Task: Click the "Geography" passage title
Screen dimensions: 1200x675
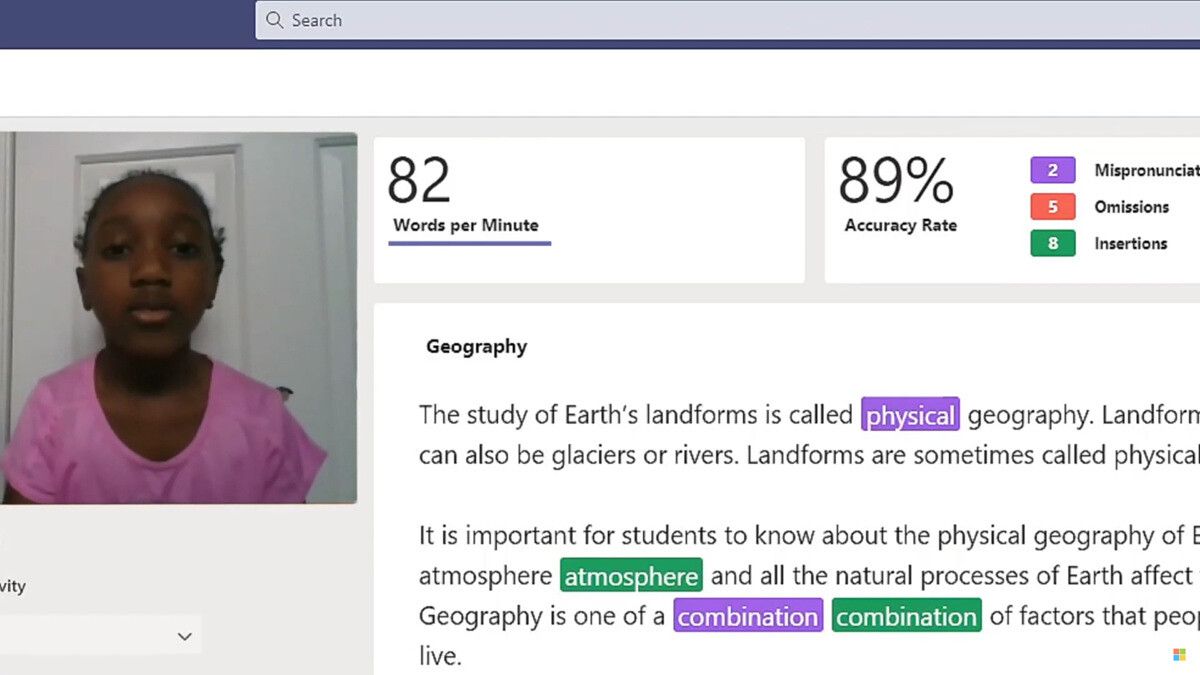Action: [x=476, y=346]
